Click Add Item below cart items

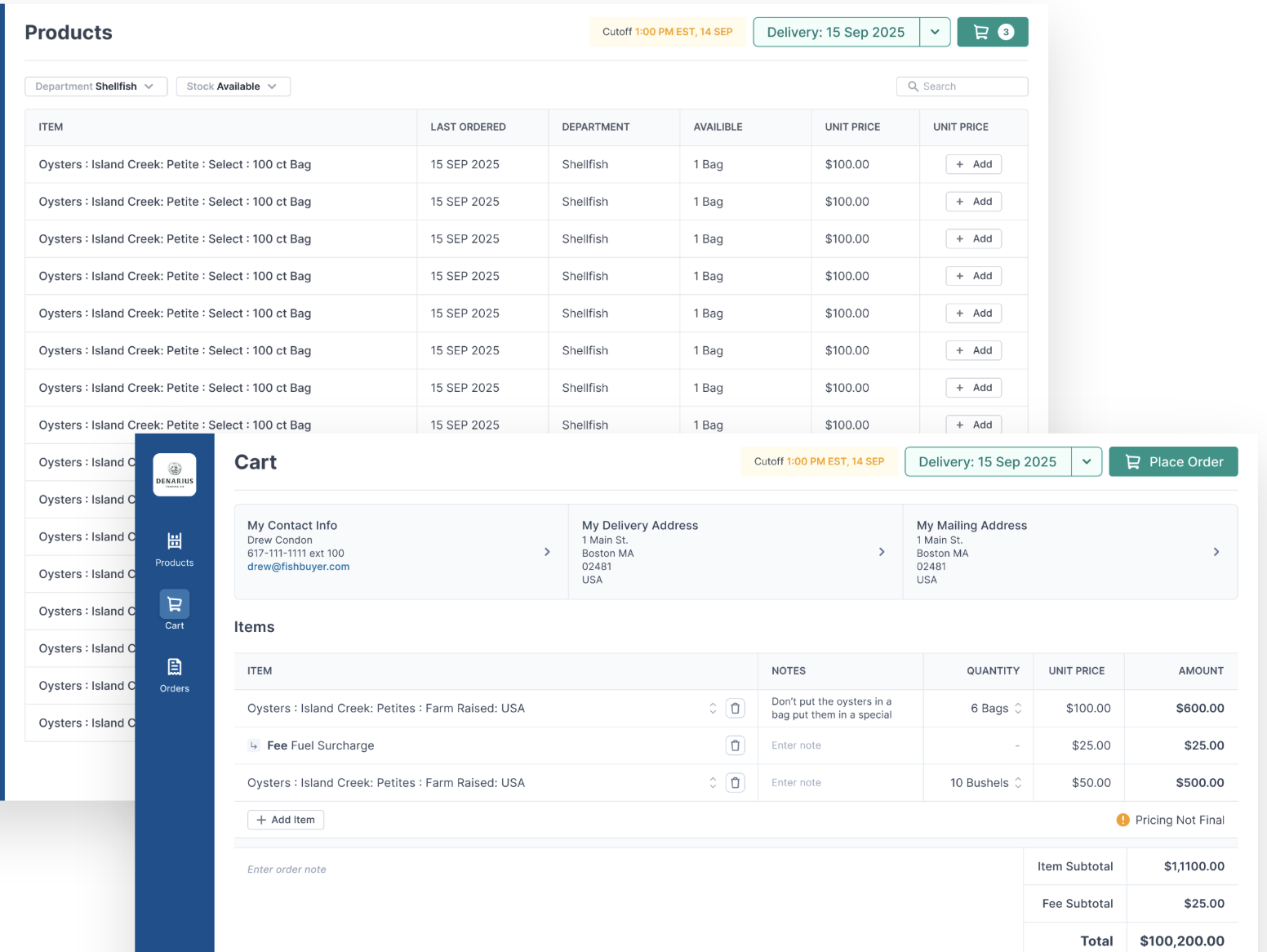tap(286, 820)
